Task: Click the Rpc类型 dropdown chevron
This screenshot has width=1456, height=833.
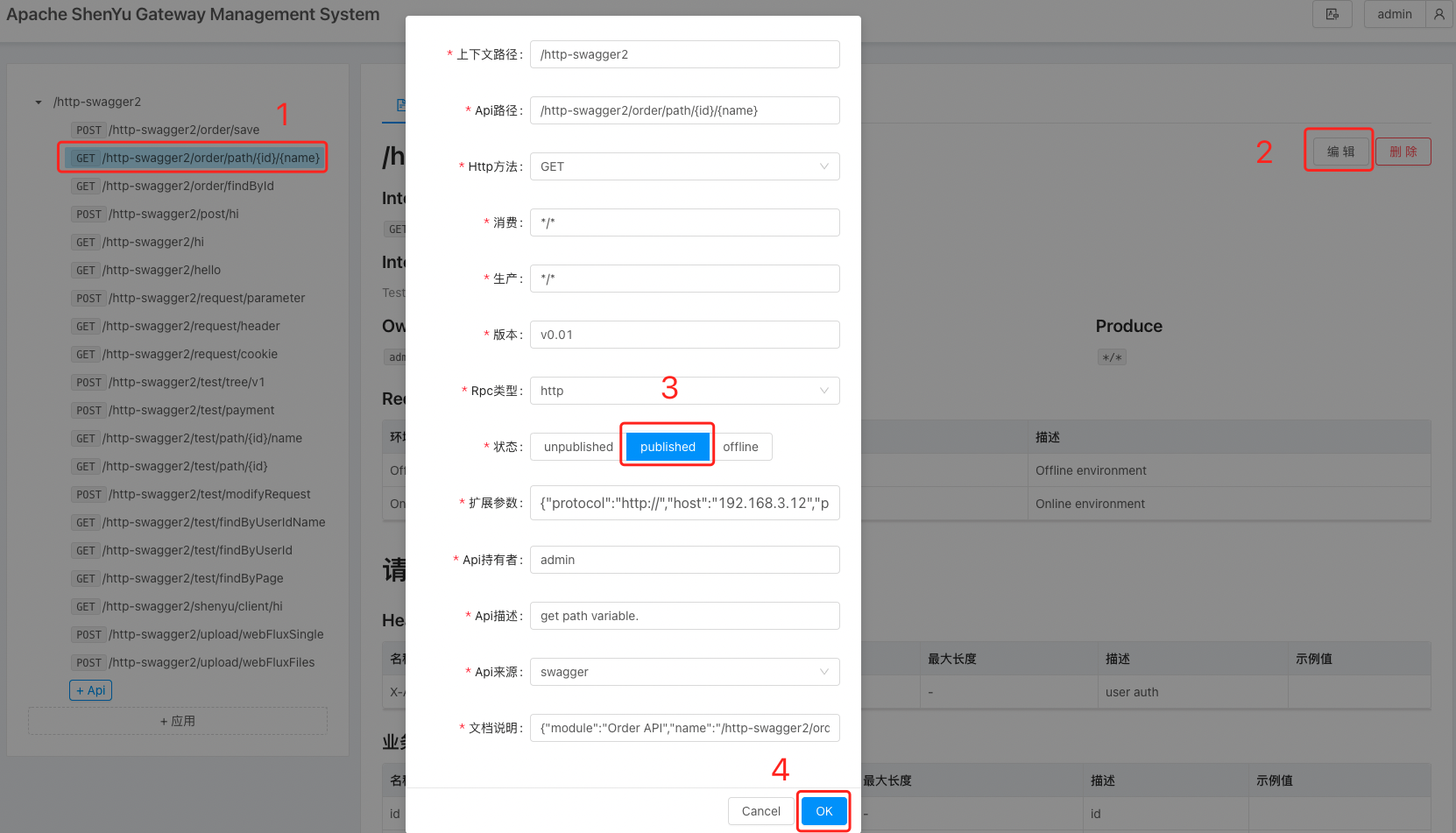Action: click(x=823, y=391)
